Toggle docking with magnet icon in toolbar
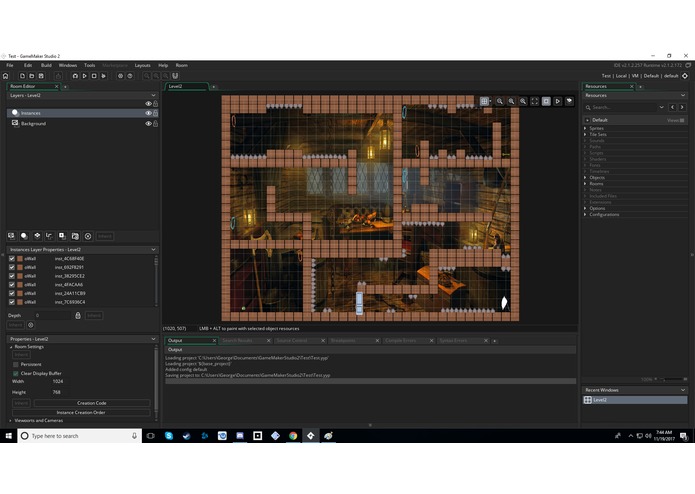The width and height of the screenshot is (695, 494). pyautogui.click(x=175, y=76)
